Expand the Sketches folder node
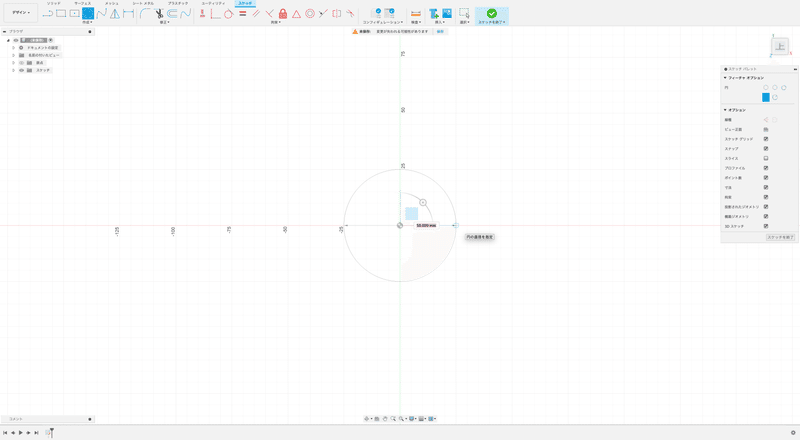The width and height of the screenshot is (800, 440). click(14, 70)
